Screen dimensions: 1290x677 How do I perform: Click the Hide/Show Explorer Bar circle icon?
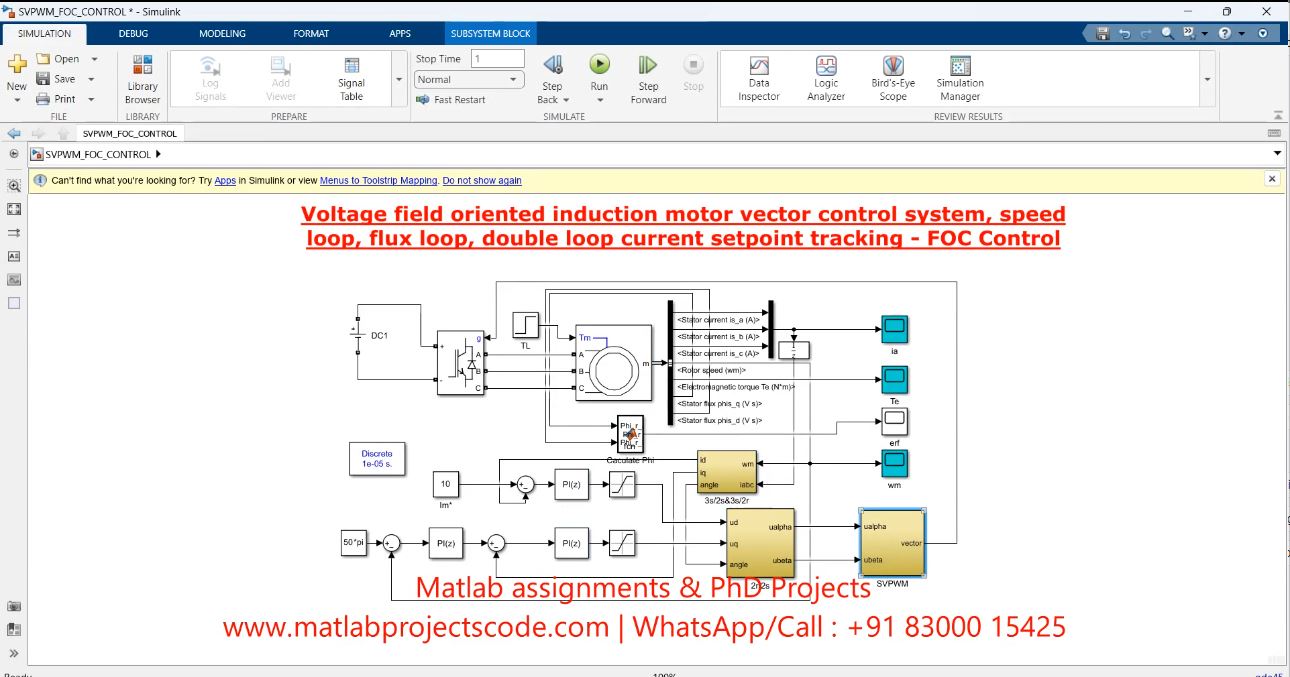click(14, 155)
